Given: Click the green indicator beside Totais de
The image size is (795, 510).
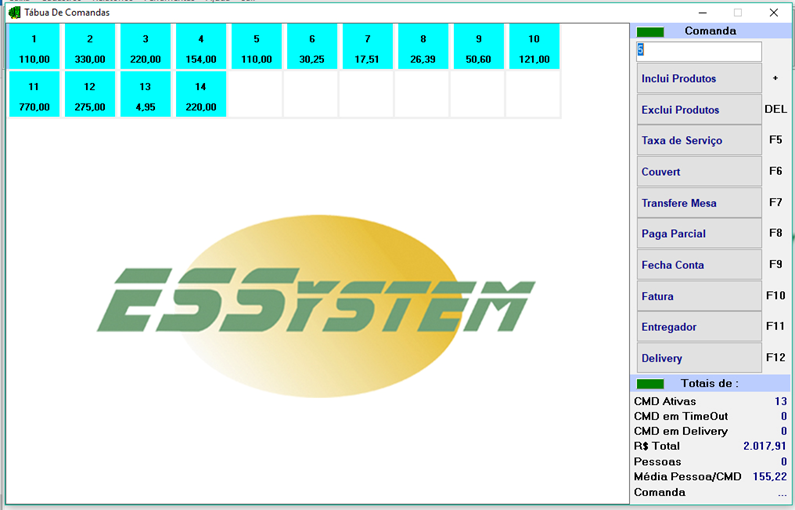Looking at the screenshot, I should [x=650, y=383].
